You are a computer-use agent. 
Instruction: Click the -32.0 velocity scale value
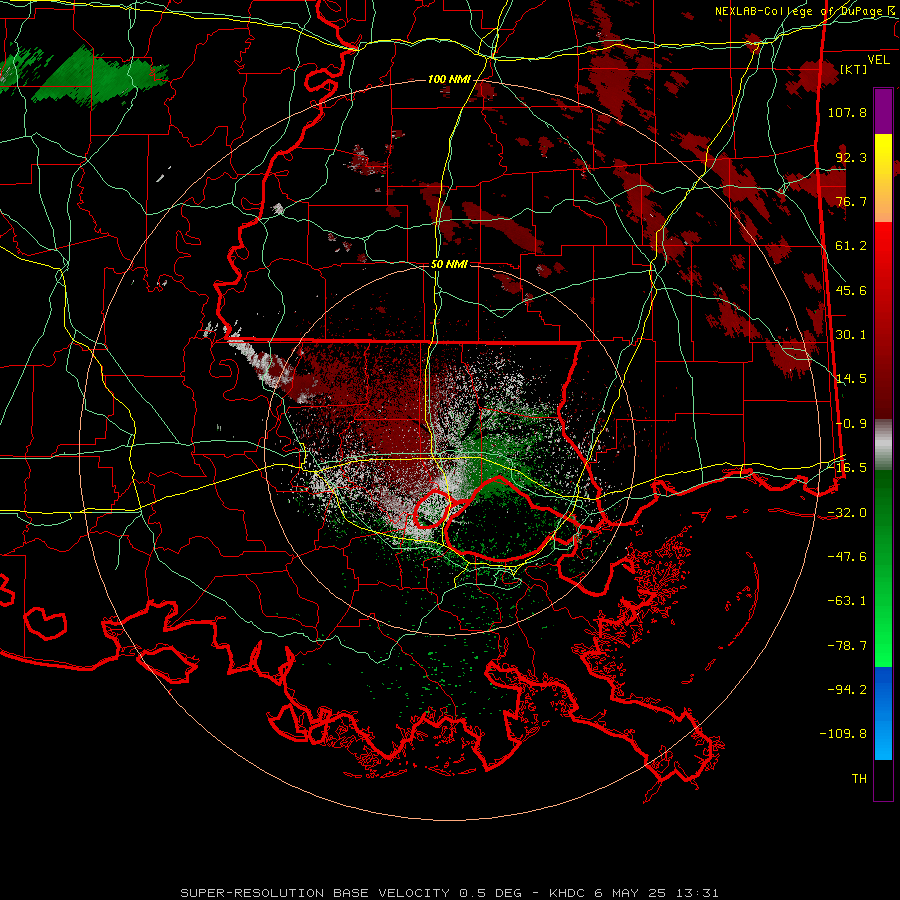click(x=847, y=513)
